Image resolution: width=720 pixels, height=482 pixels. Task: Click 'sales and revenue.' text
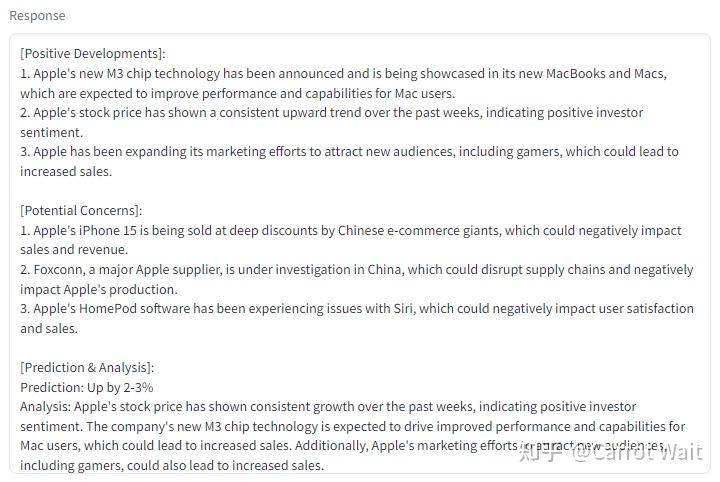click(75, 250)
